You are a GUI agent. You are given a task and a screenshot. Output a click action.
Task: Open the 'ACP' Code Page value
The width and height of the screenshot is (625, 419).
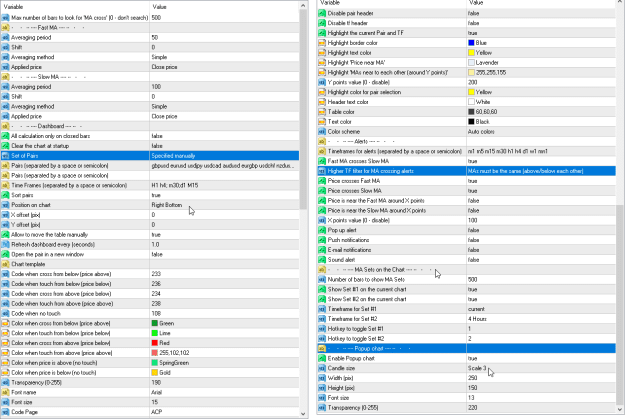pos(157,412)
